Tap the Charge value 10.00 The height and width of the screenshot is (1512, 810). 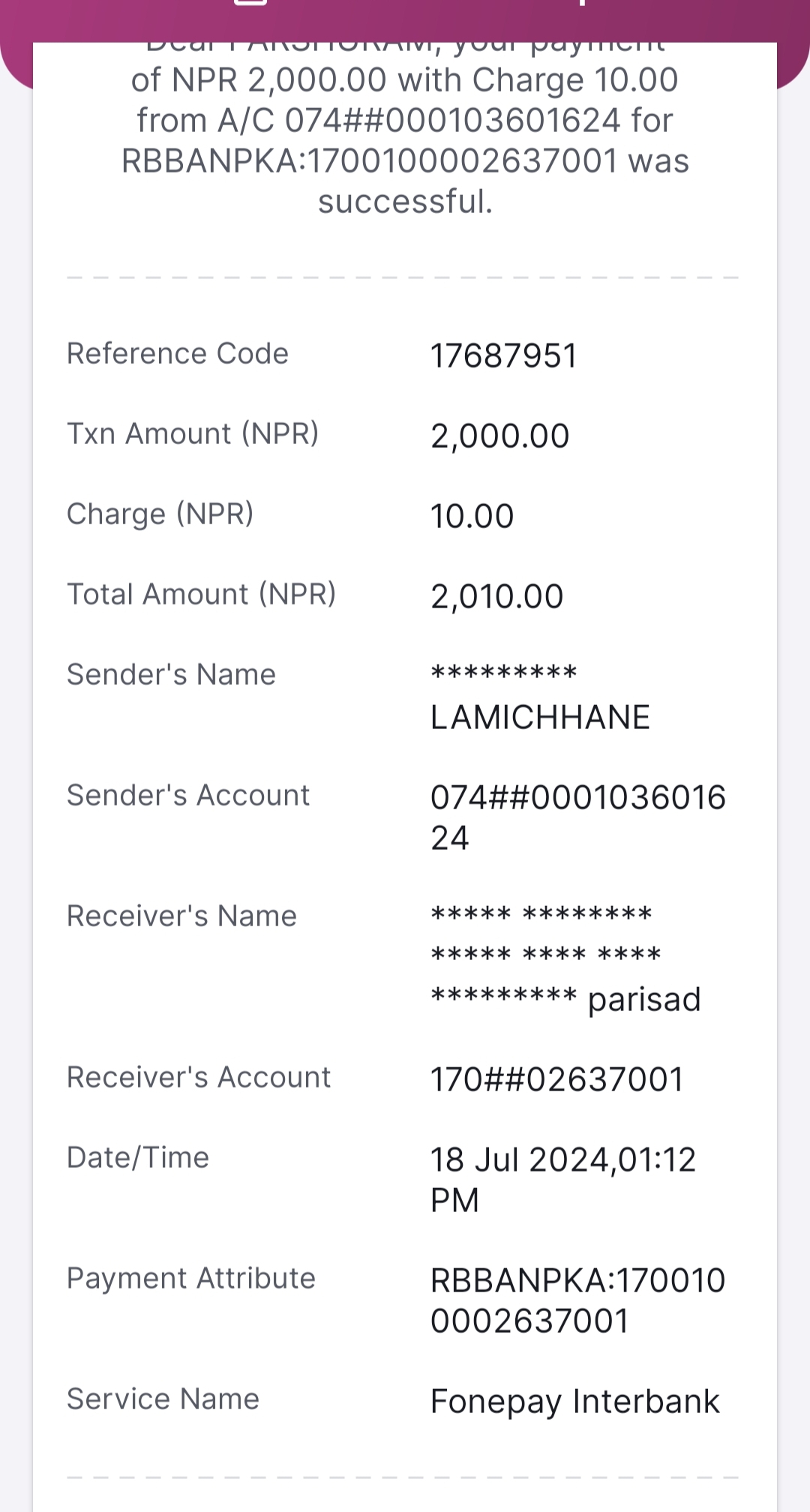click(x=472, y=516)
